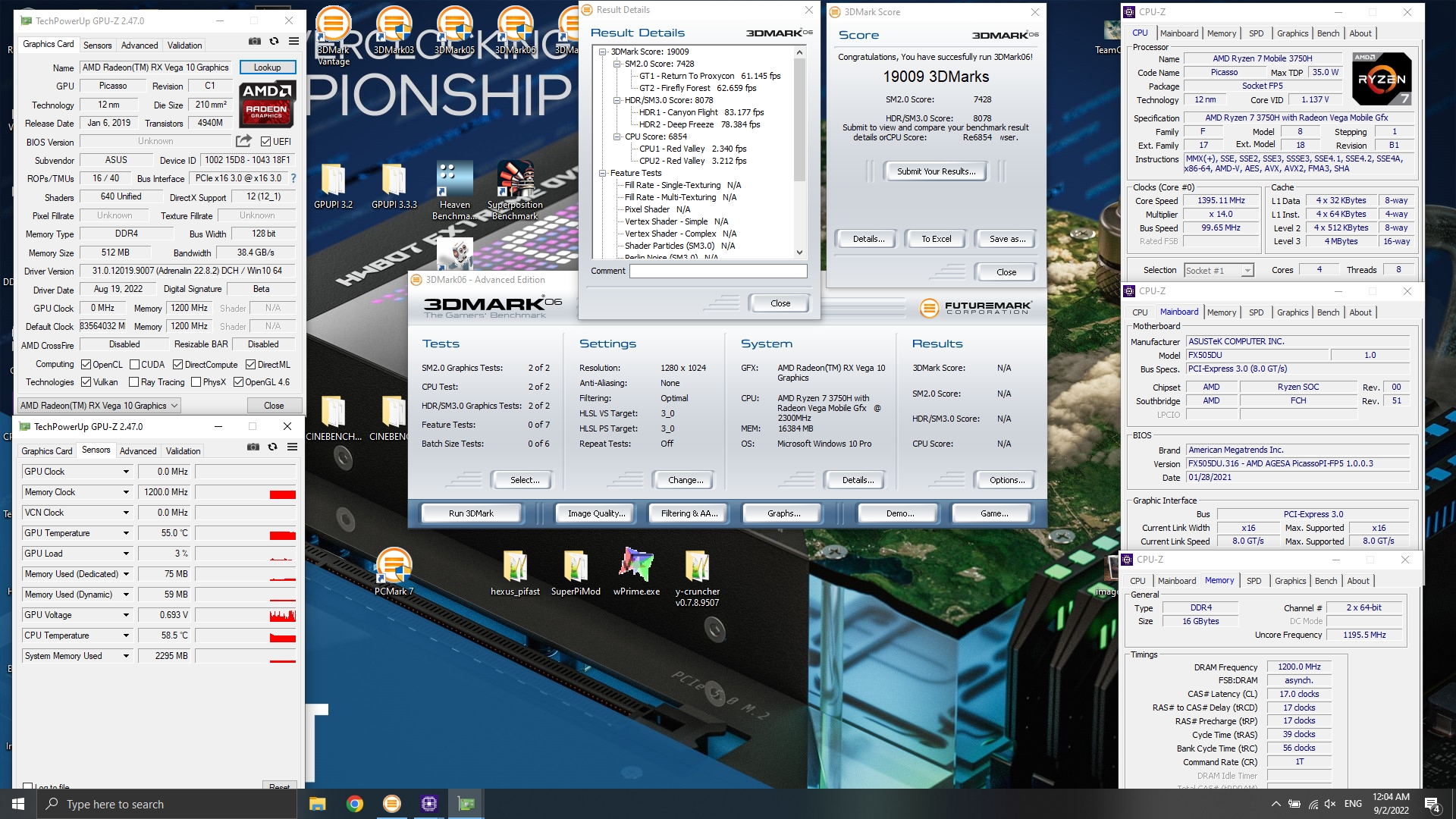Screen dimensions: 1456x819
Task: Open 3DMark Vantage desktop shortcut
Action: tap(334, 36)
